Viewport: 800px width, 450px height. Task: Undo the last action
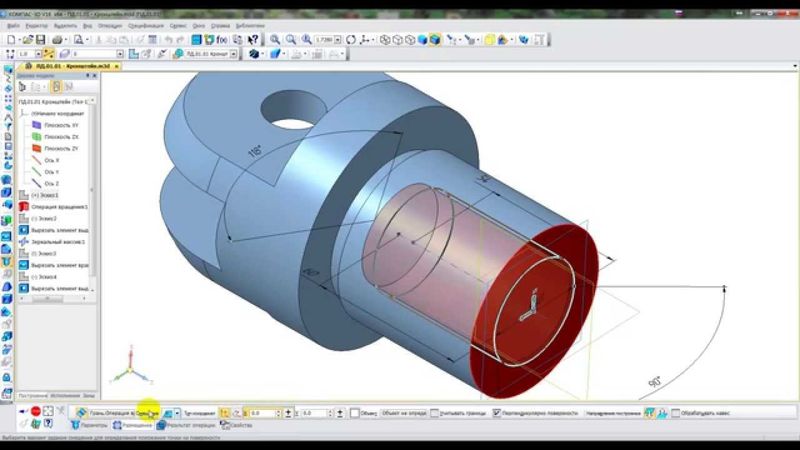coord(168,39)
